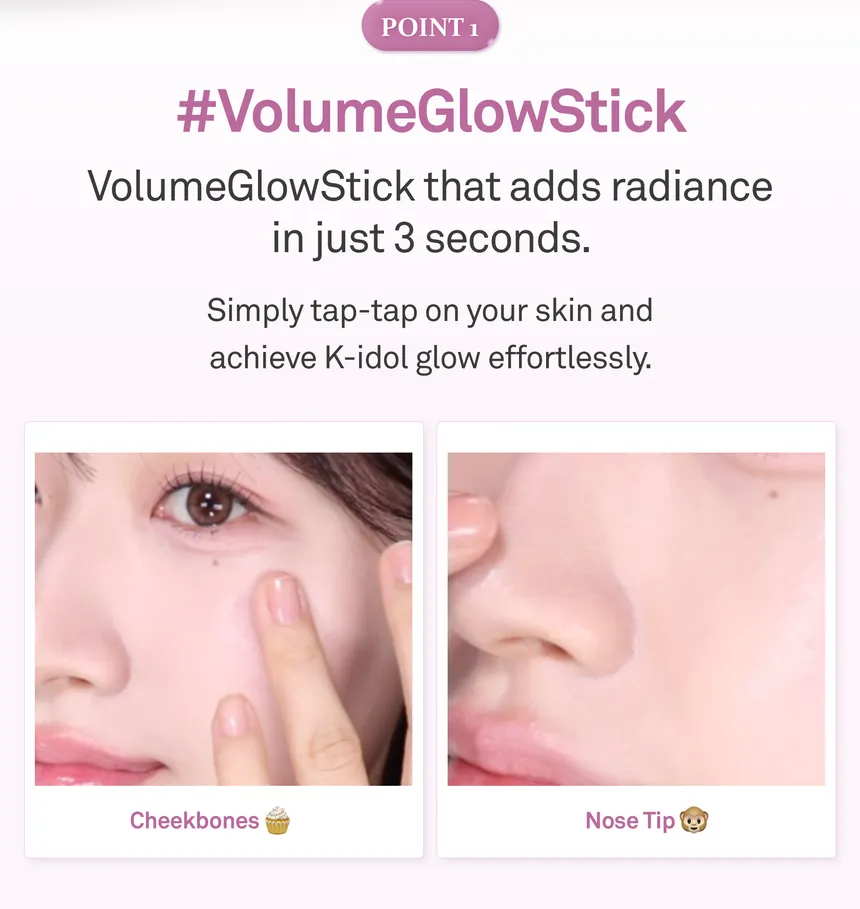The width and height of the screenshot is (860, 909).
Task: Click the eye in the Cheekbones photo
Action: click(204, 504)
